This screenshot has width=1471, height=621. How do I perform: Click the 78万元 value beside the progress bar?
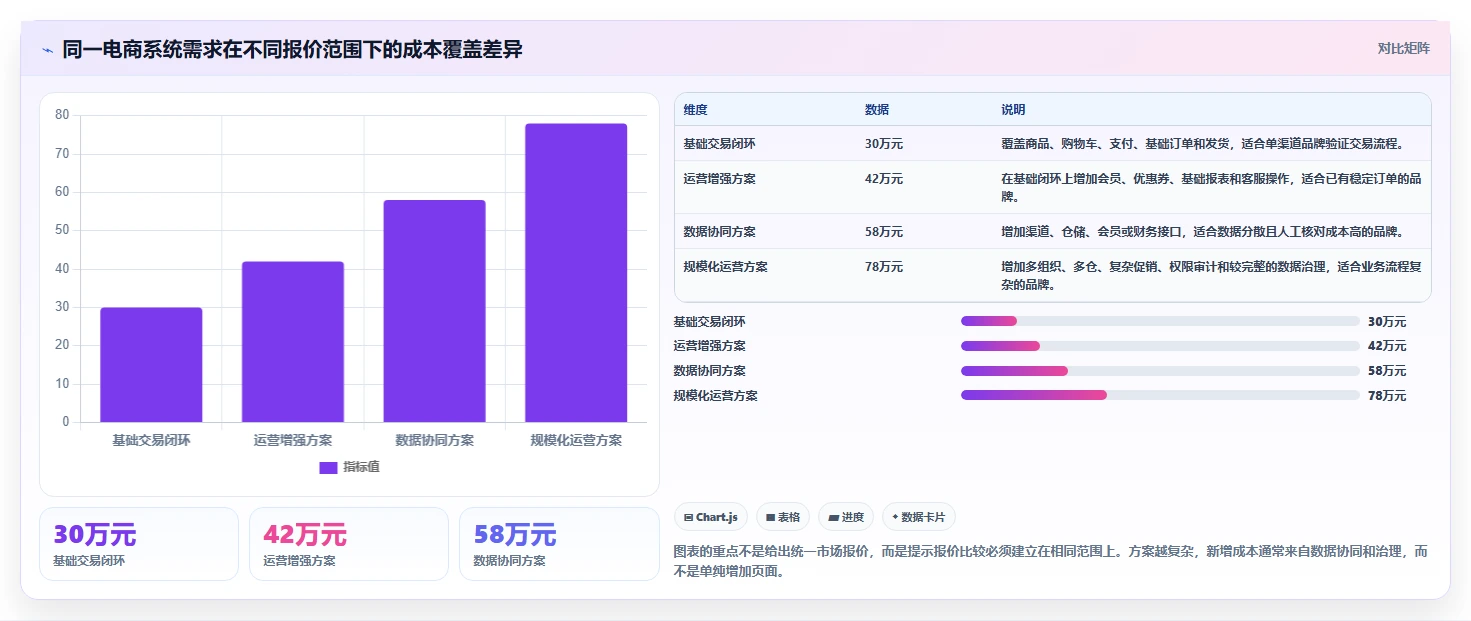tap(1387, 396)
